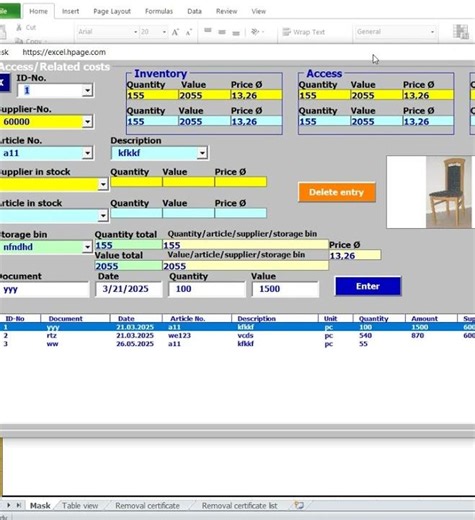
Task: Expand the Article in stock dropdown
Action: point(103,216)
